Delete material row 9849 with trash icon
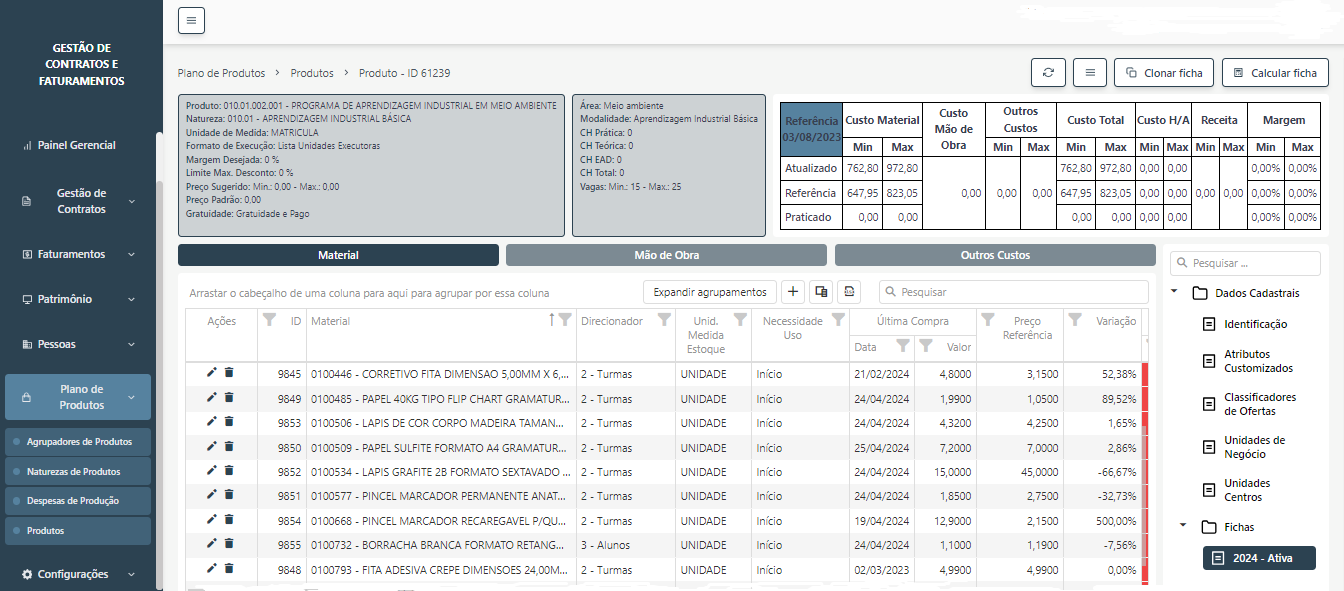Viewport: 1344px width, 591px height. tap(229, 397)
